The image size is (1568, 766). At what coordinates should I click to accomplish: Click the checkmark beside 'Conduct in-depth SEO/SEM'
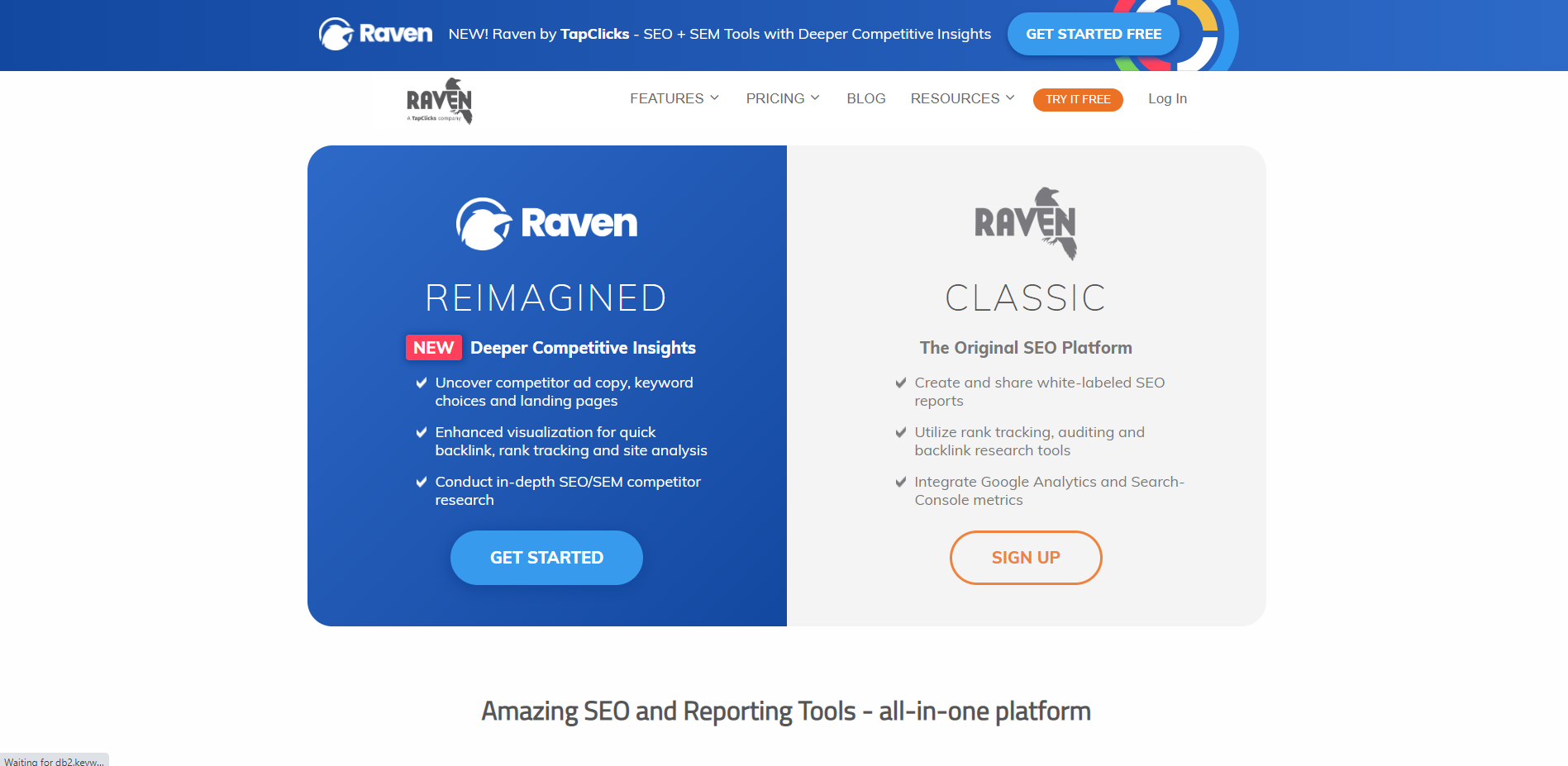(x=422, y=482)
